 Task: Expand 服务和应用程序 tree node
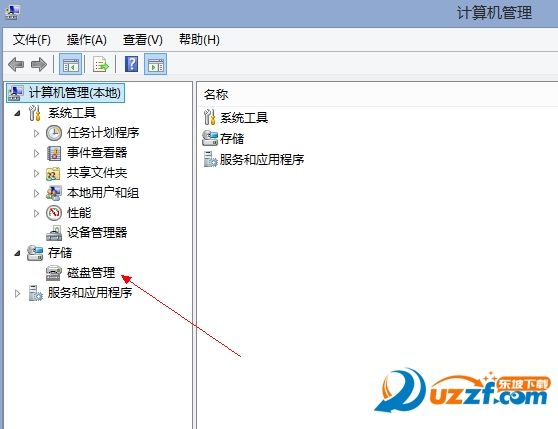[17, 293]
